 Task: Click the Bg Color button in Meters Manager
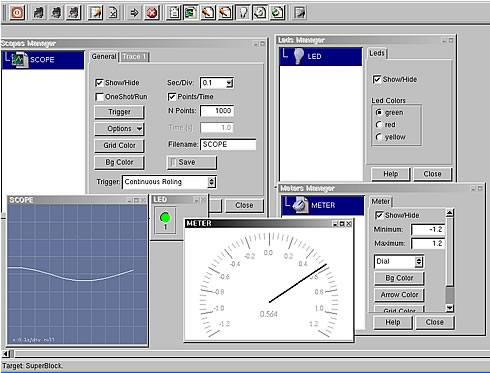click(x=399, y=278)
